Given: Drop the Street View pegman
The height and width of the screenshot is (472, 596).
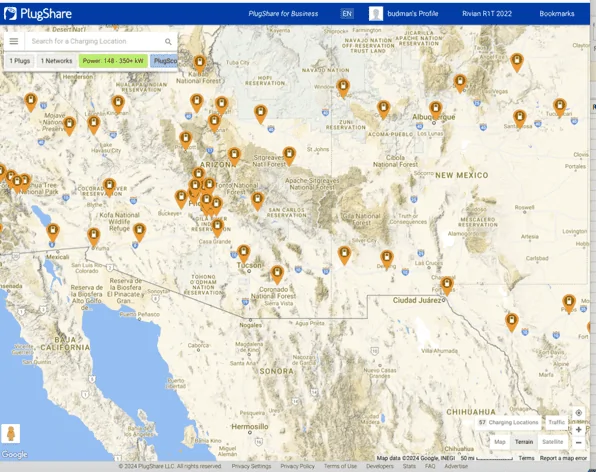Looking at the screenshot, I should pyautogui.click(x=11, y=434).
